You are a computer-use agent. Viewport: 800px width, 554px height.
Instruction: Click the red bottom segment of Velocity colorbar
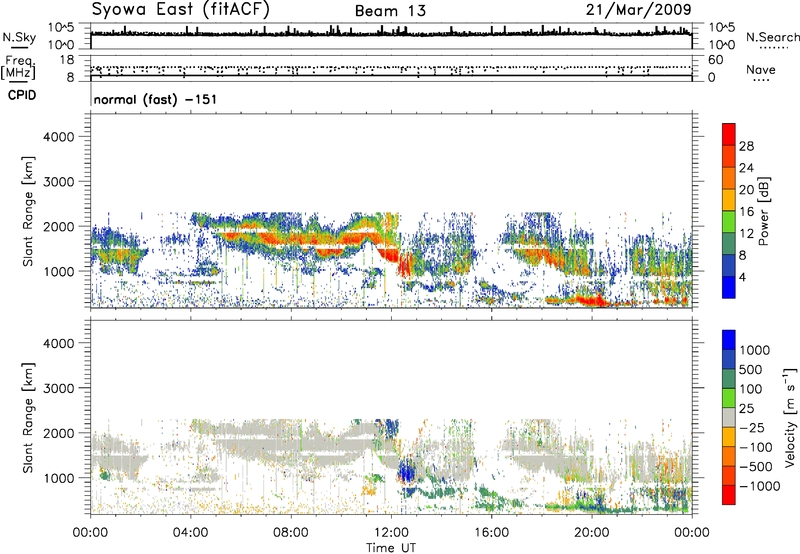pyautogui.click(x=729, y=495)
